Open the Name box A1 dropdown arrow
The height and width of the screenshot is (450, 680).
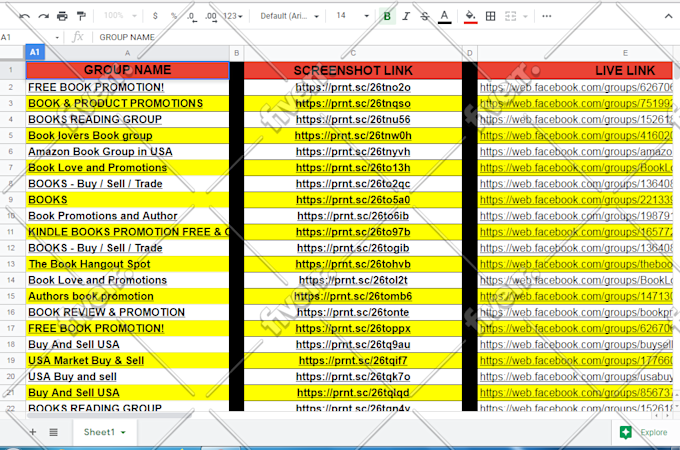[x=57, y=38]
